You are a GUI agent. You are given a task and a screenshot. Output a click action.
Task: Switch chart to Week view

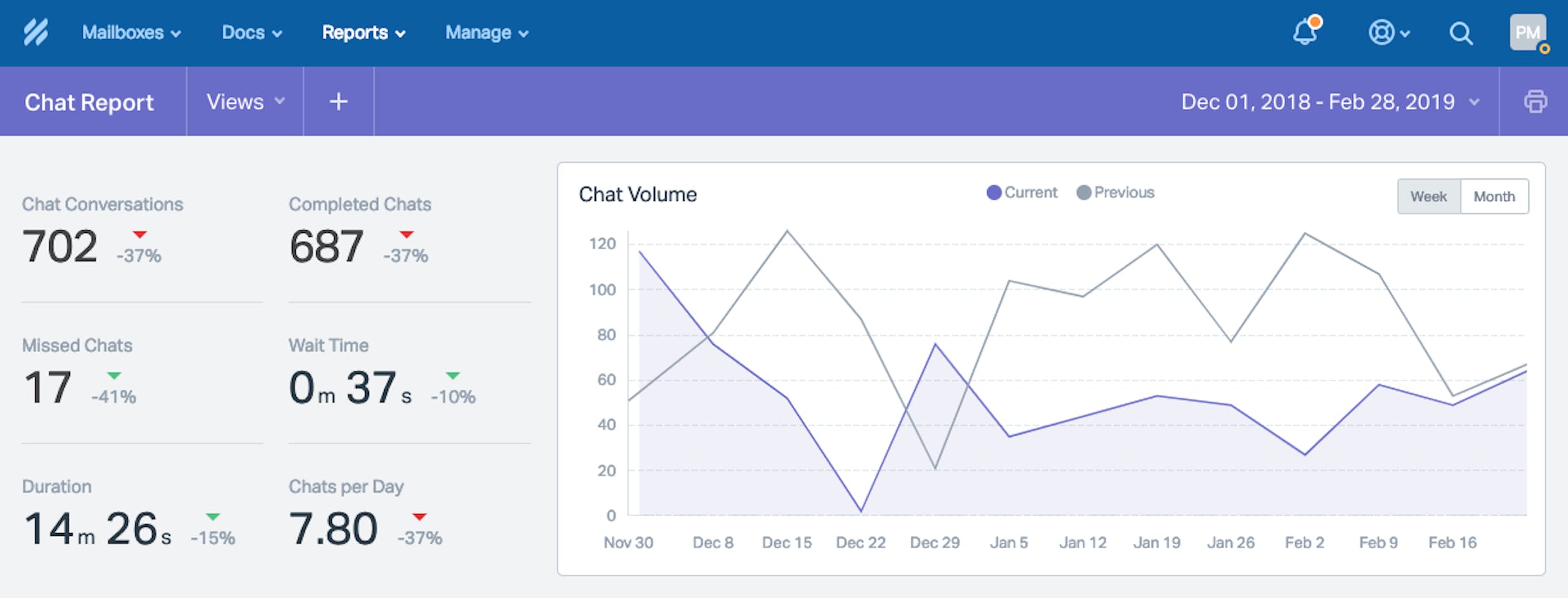(x=1429, y=196)
